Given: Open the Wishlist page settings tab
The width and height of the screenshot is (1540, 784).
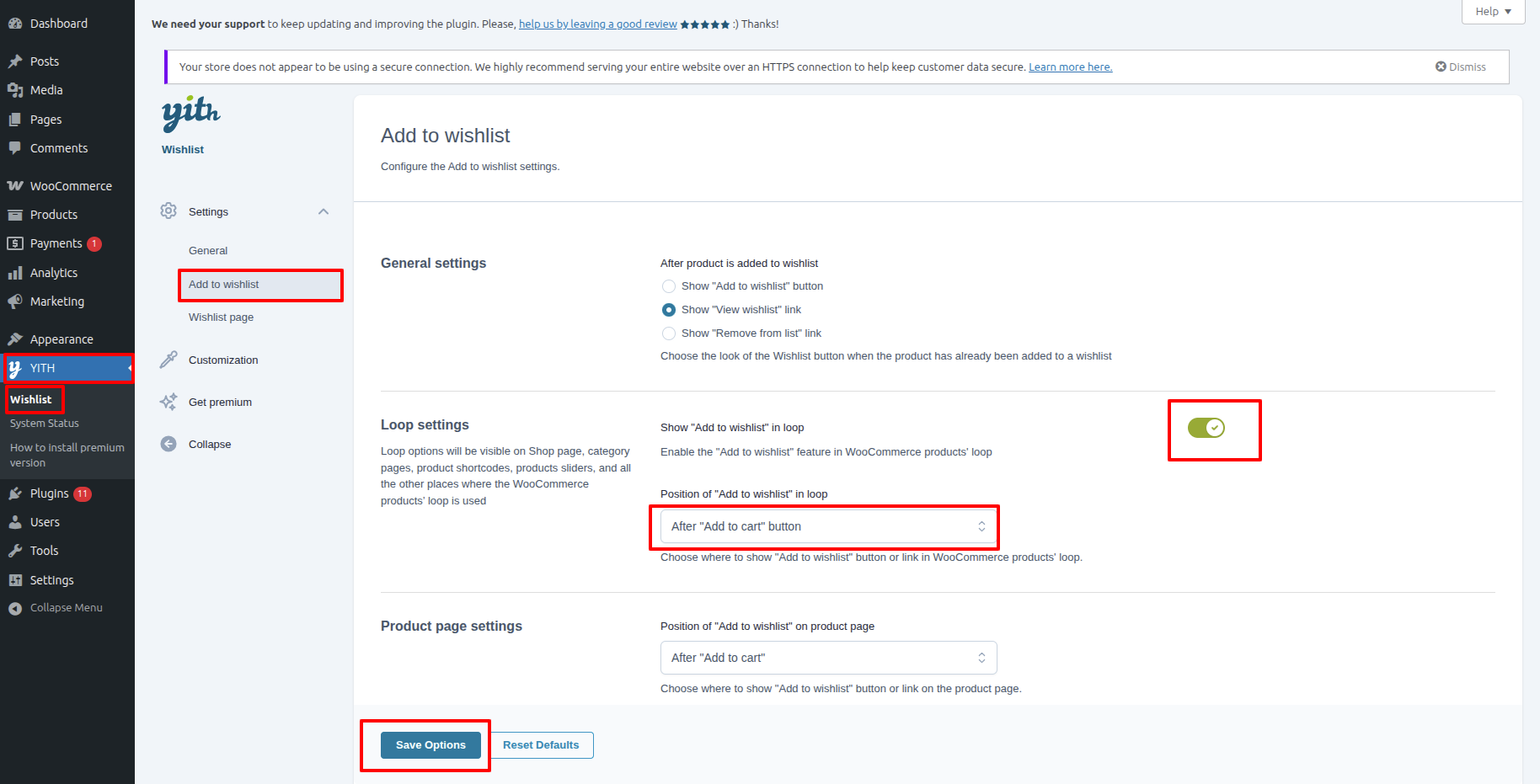Looking at the screenshot, I should coord(221,317).
